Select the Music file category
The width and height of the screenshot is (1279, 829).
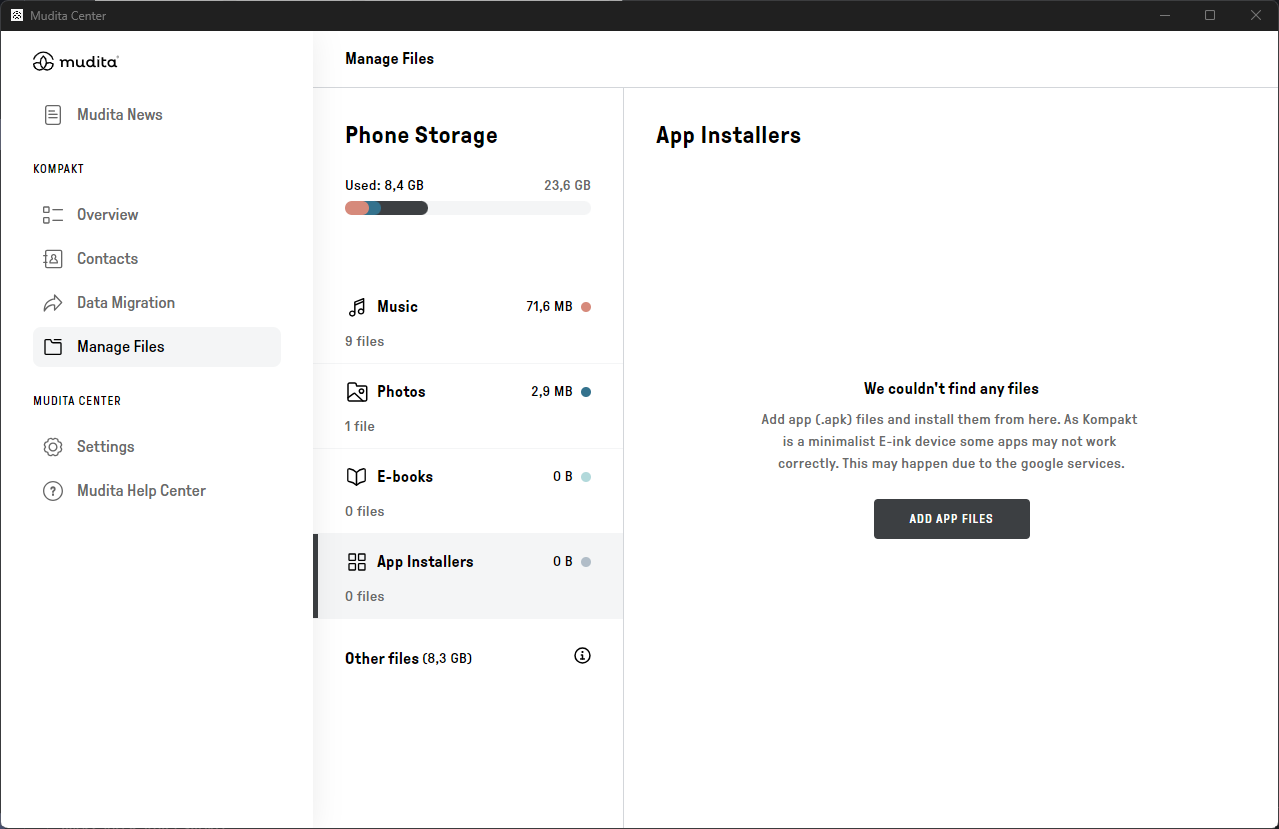point(468,321)
